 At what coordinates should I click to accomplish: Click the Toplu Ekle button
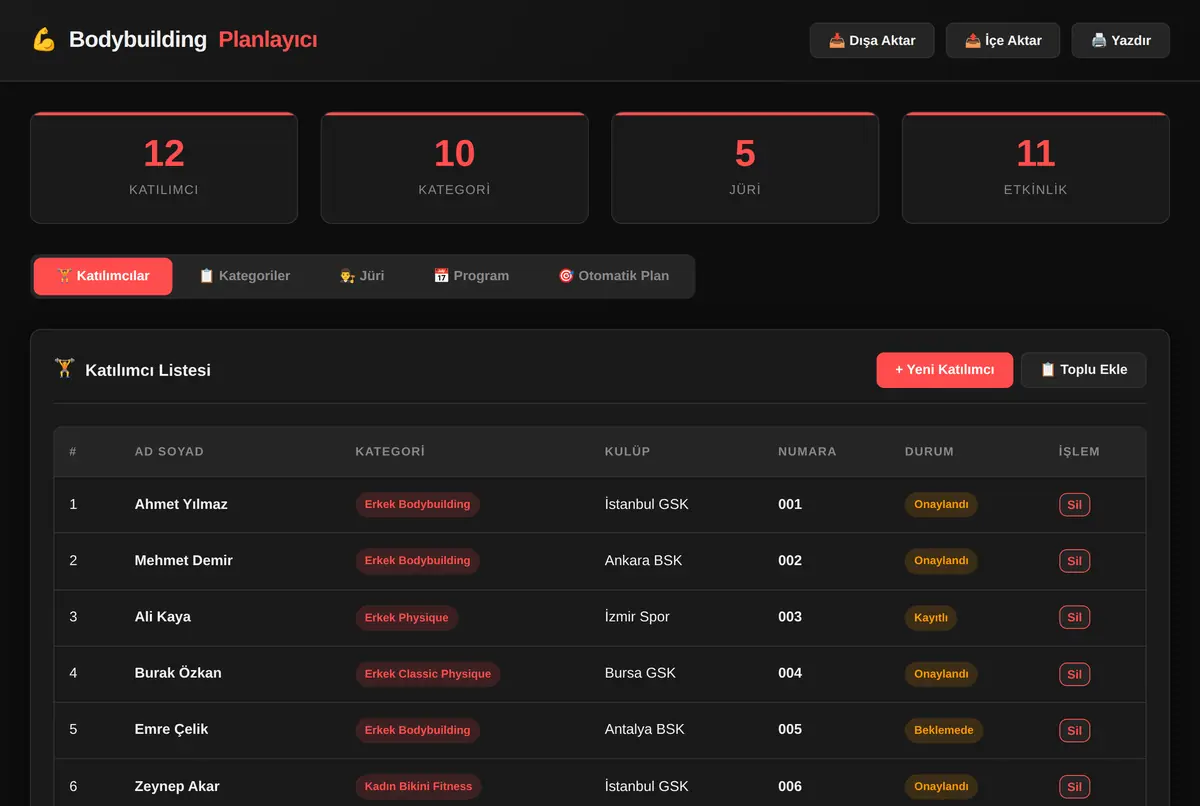(x=1083, y=370)
